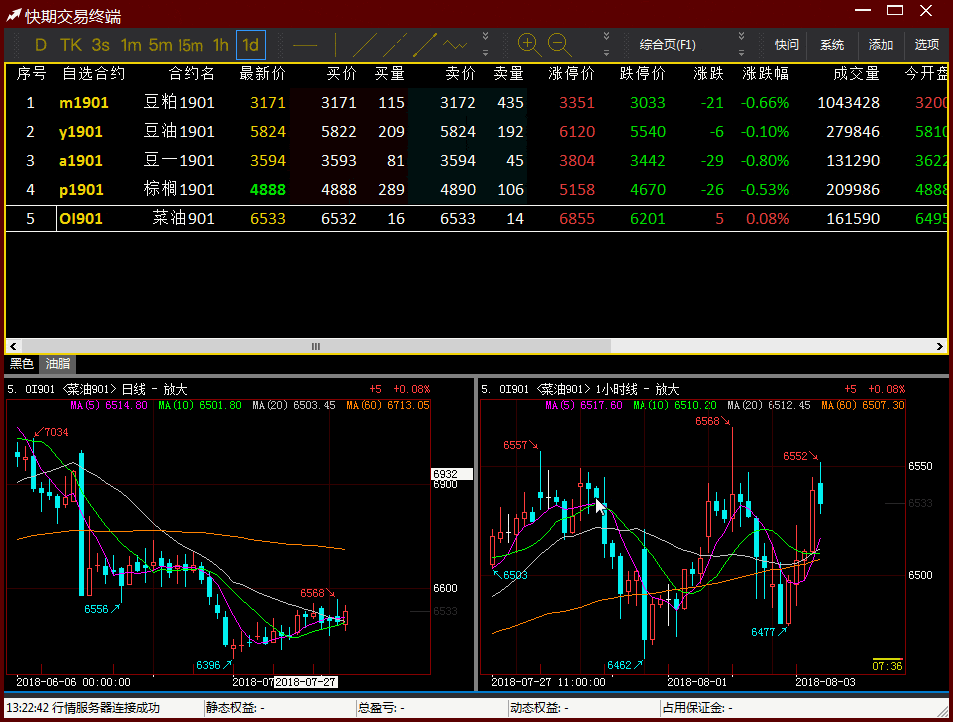Select contract a1901 row
This screenshot has height=722, width=953.
(476, 160)
